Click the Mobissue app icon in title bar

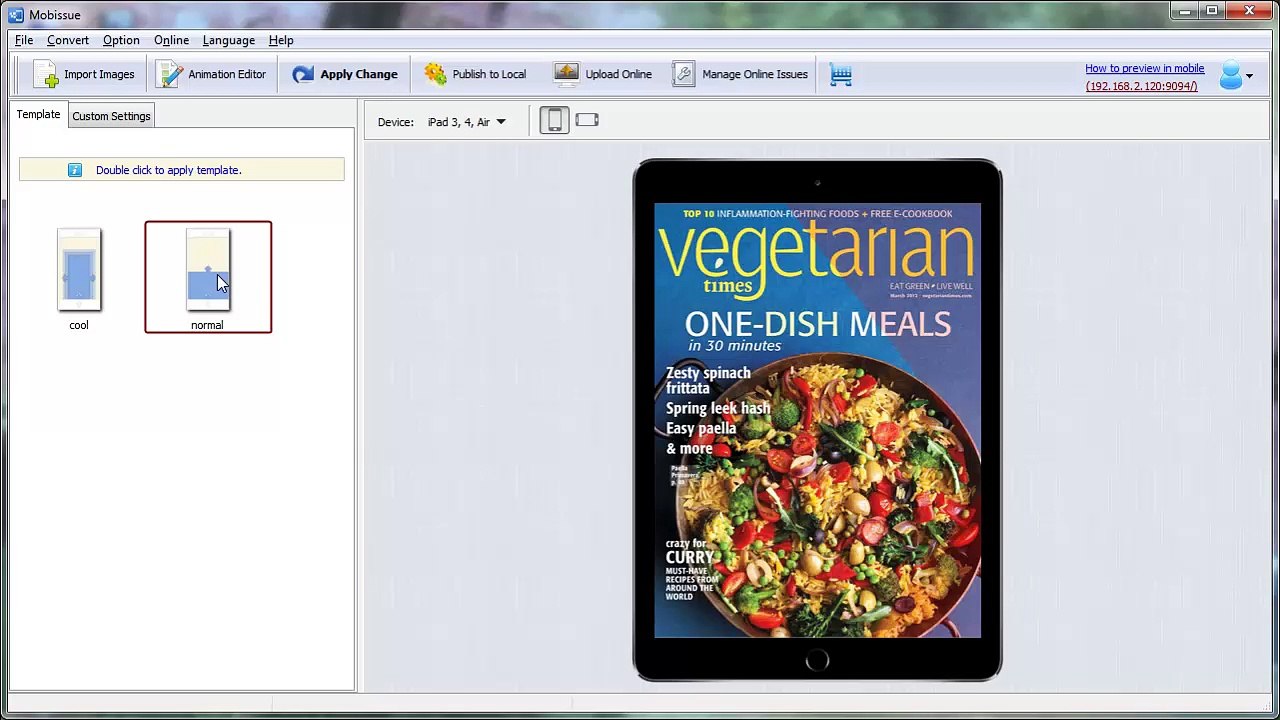click(x=15, y=15)
